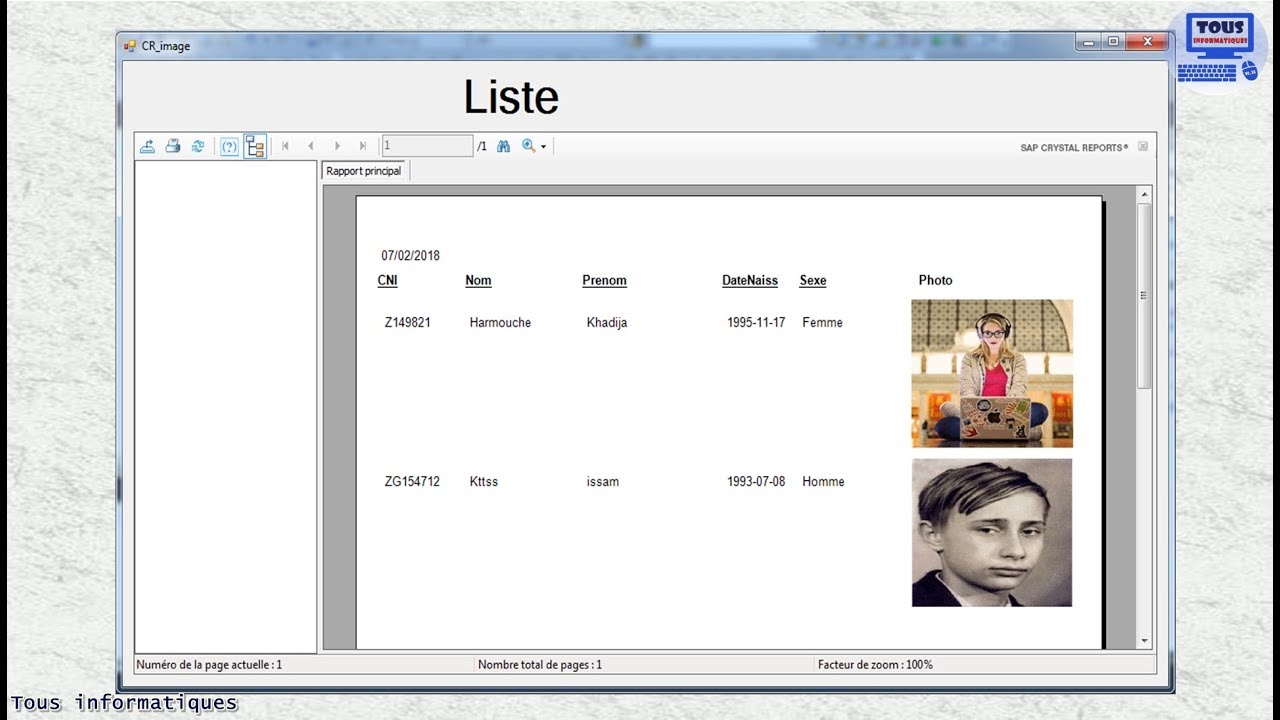This screenshot has width=1280, height=720.
Task: Click the birth date 1995-11-17
Action: (x=756, y=322)
